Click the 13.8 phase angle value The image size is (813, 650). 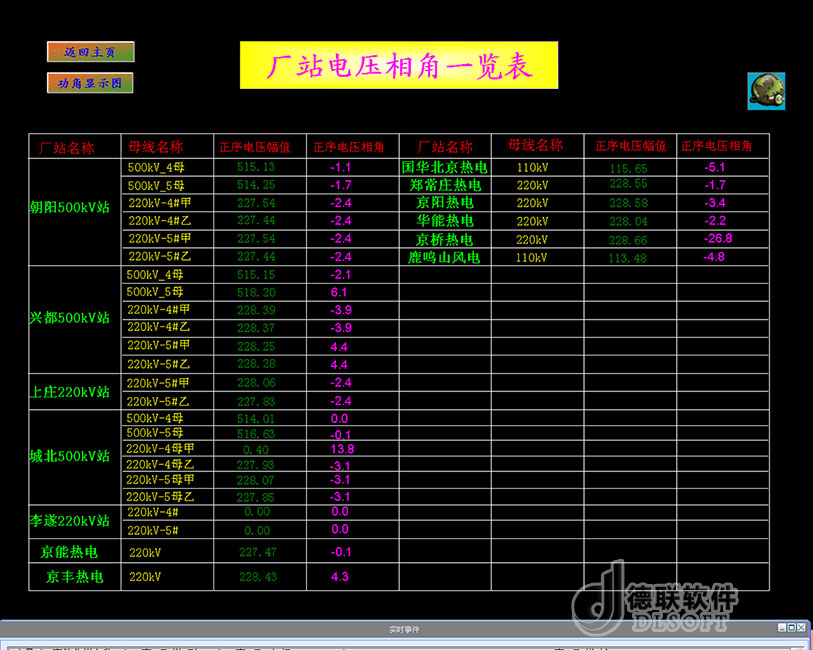click(x=342, y=449)
